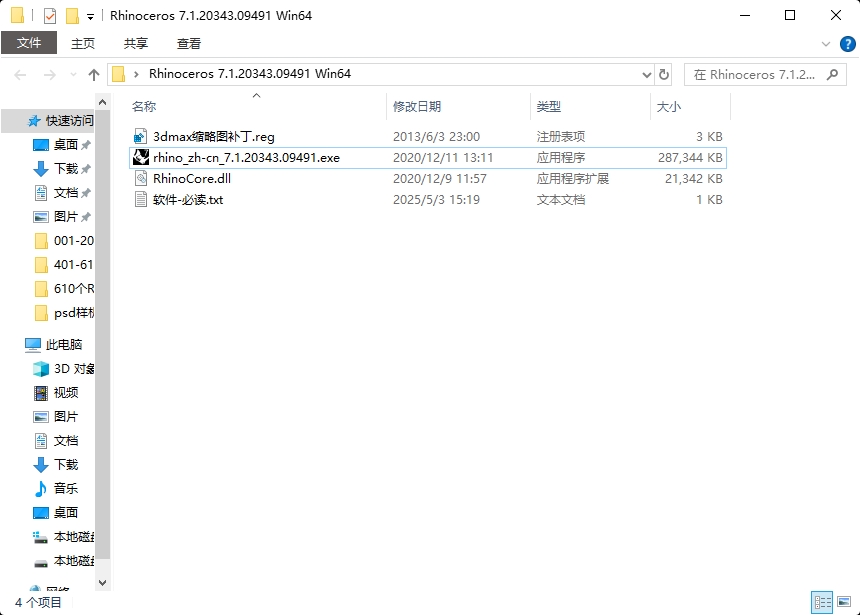The image size is (860, 615).
Task: Switch to large icons view in status bar
Action: tap(844, 602)
